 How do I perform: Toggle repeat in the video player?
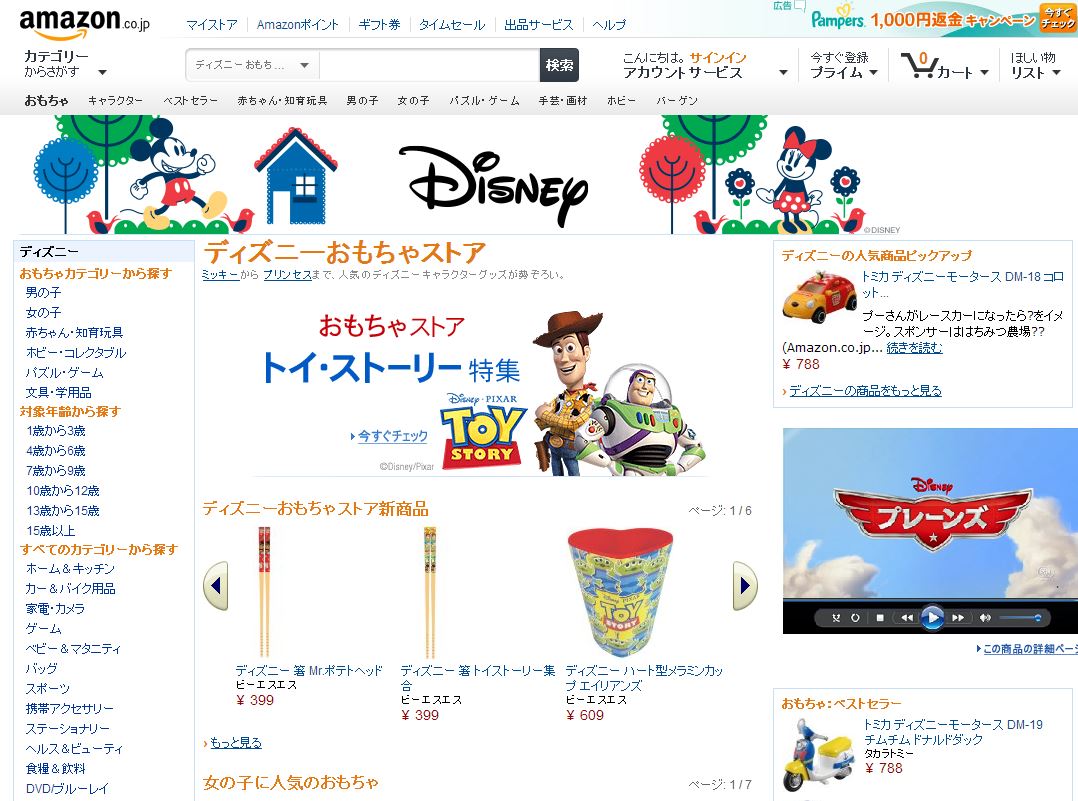[855, 617]
